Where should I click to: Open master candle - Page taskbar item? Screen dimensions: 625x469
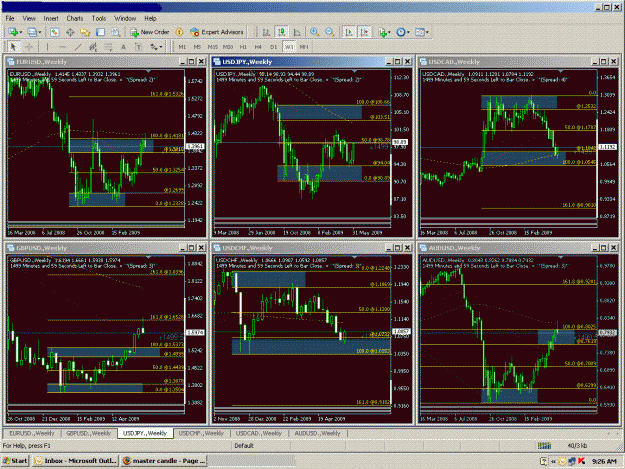pos(163,461)
